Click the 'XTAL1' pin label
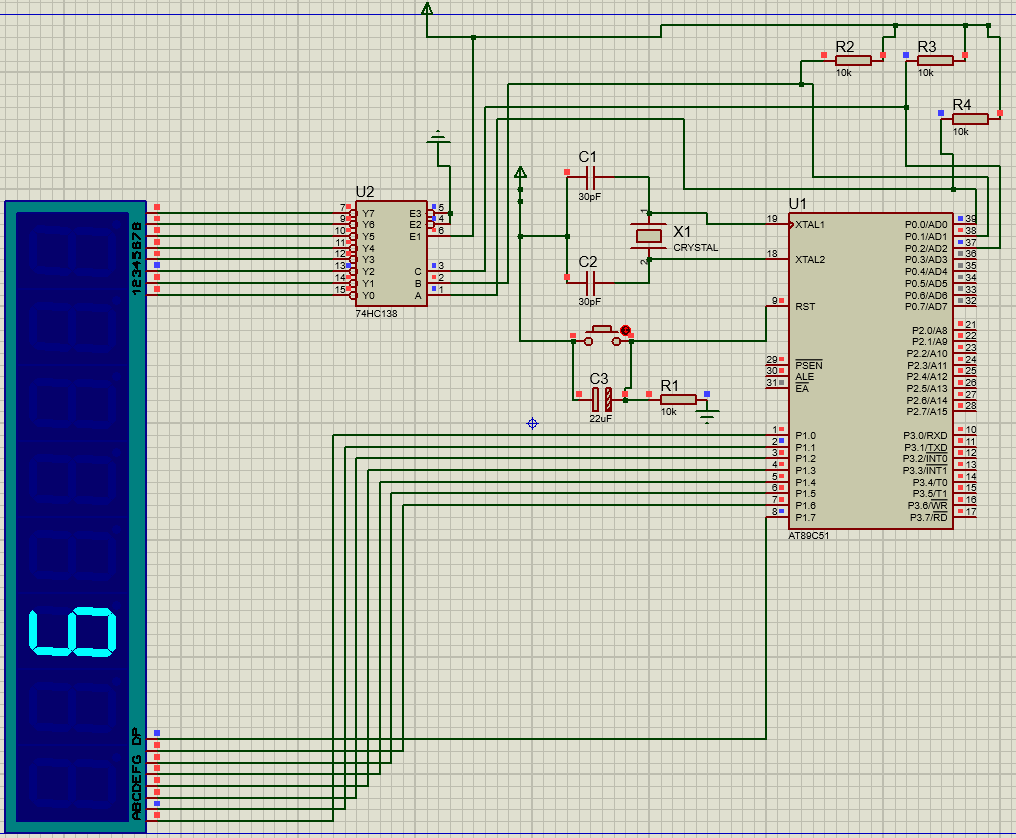The width and height of the screenshot is (1016, 838). (x=810, y=225)
